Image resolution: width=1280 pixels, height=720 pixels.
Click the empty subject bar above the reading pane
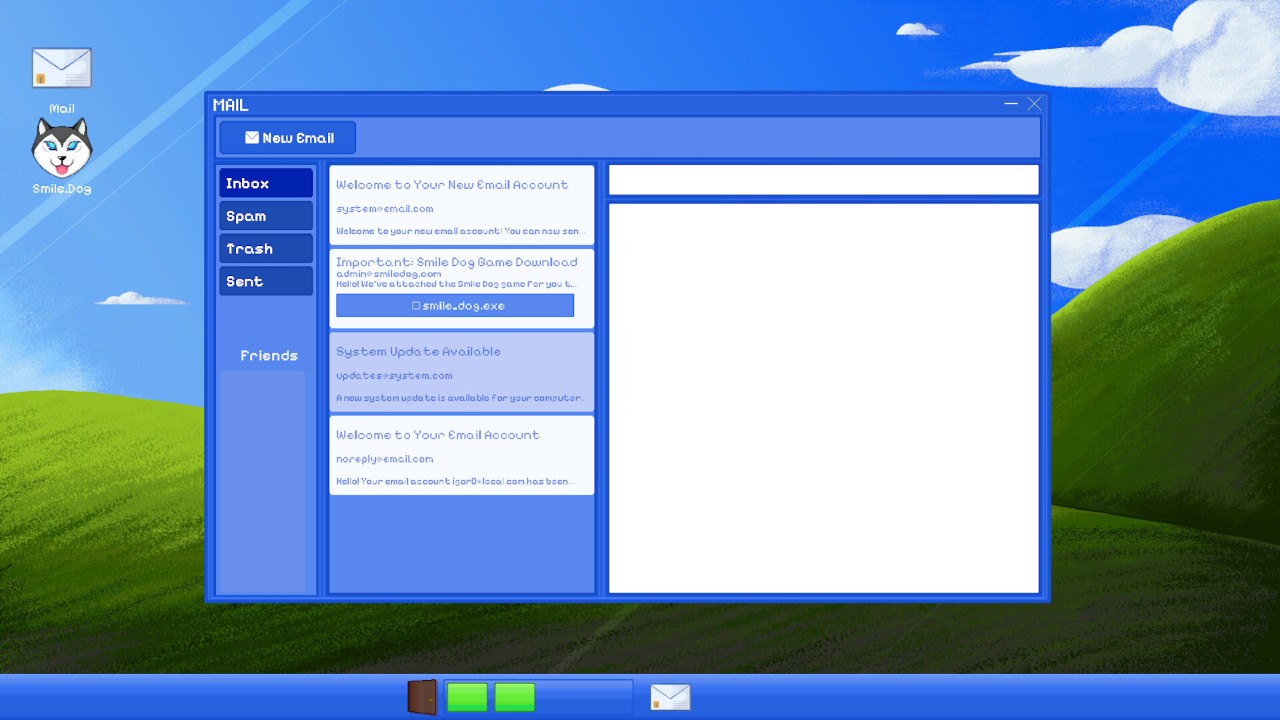click(823, 180)
